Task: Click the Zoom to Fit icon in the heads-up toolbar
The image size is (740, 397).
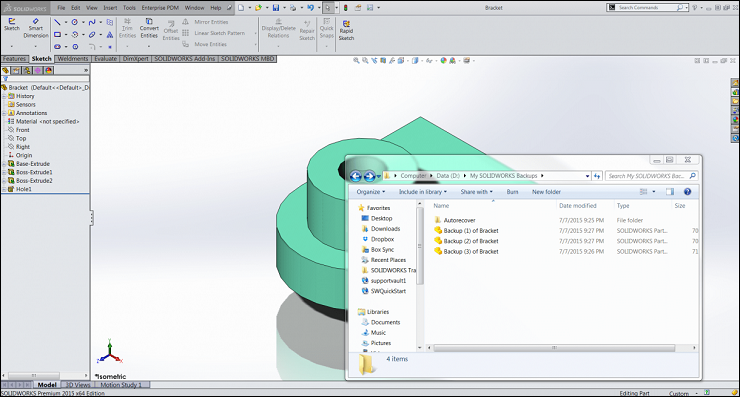Action: [x=356, y=60]
